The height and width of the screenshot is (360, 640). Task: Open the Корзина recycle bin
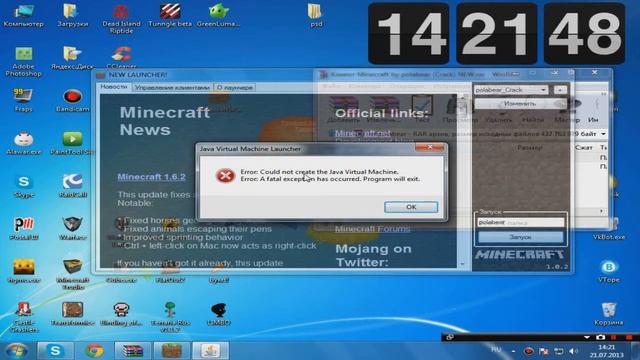tap(609, 314)
